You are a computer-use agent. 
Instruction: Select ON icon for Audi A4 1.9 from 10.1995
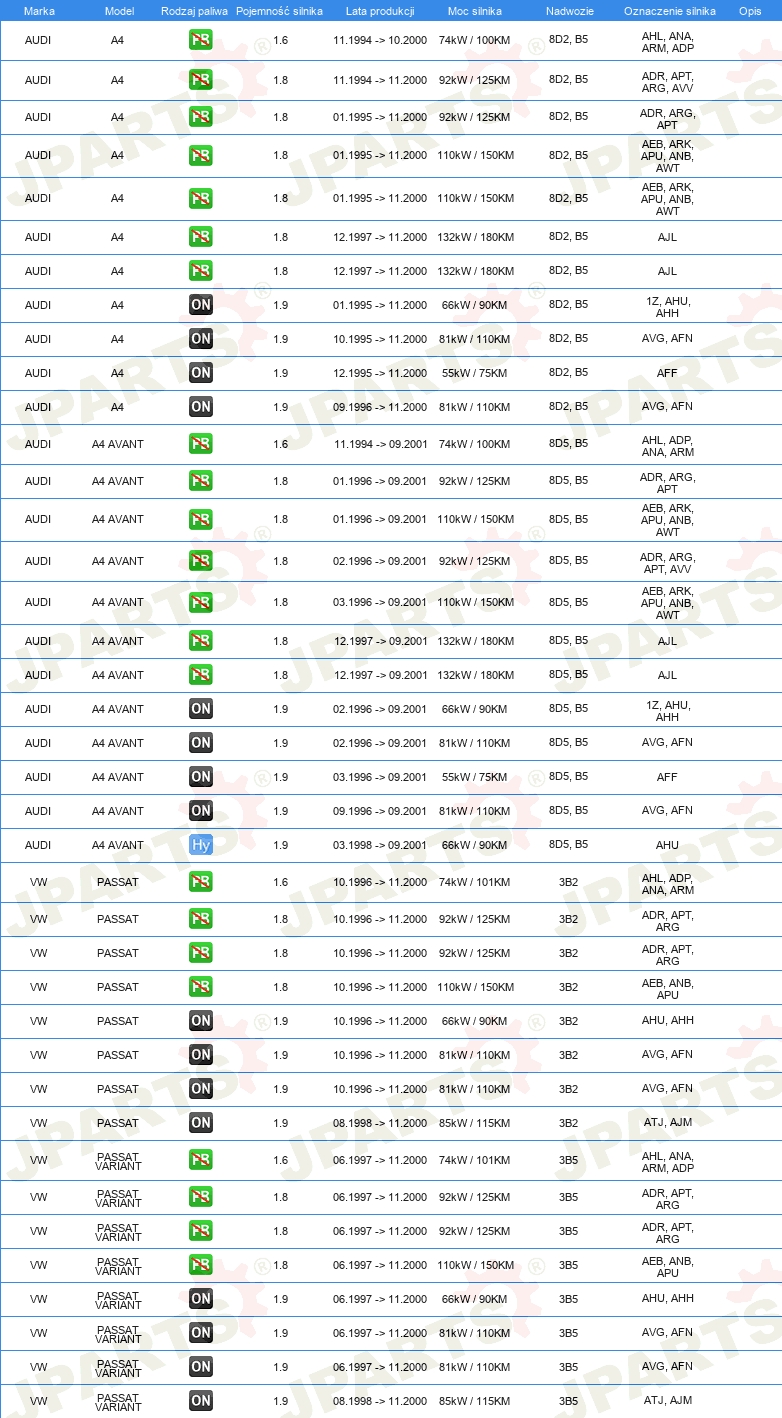pyautogui.click(x=201, y=339)
